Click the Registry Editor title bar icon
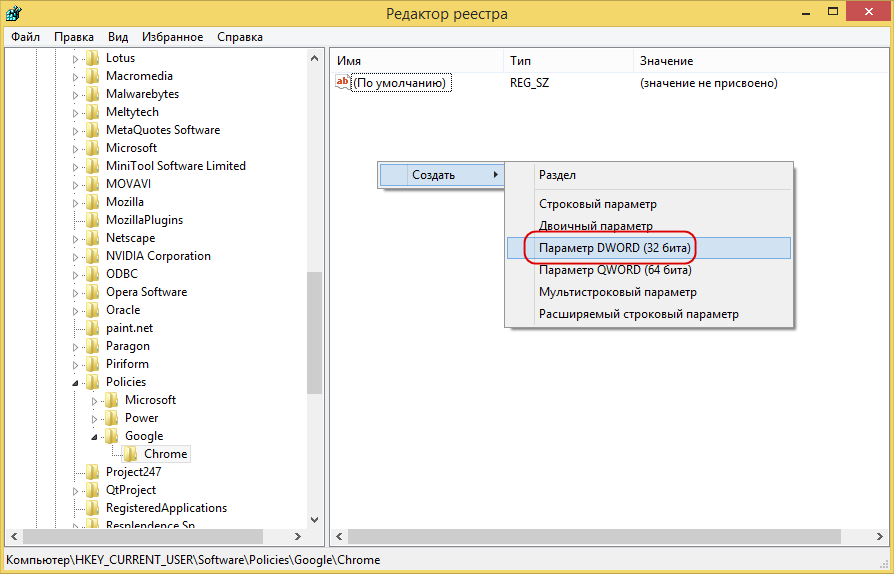This screenshot has width=894, height=574. coord(14,13)
